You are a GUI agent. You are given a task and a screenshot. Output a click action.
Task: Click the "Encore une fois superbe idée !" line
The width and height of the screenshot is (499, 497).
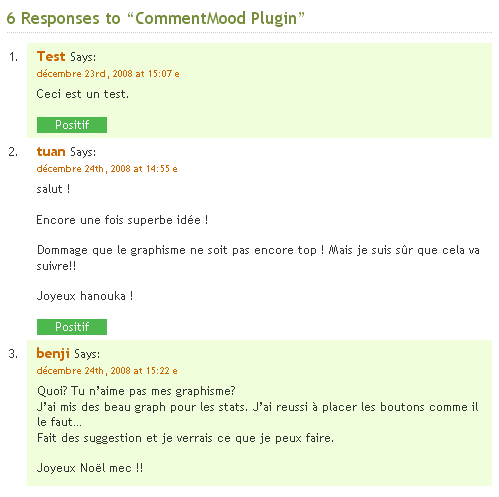coord(122,220)
